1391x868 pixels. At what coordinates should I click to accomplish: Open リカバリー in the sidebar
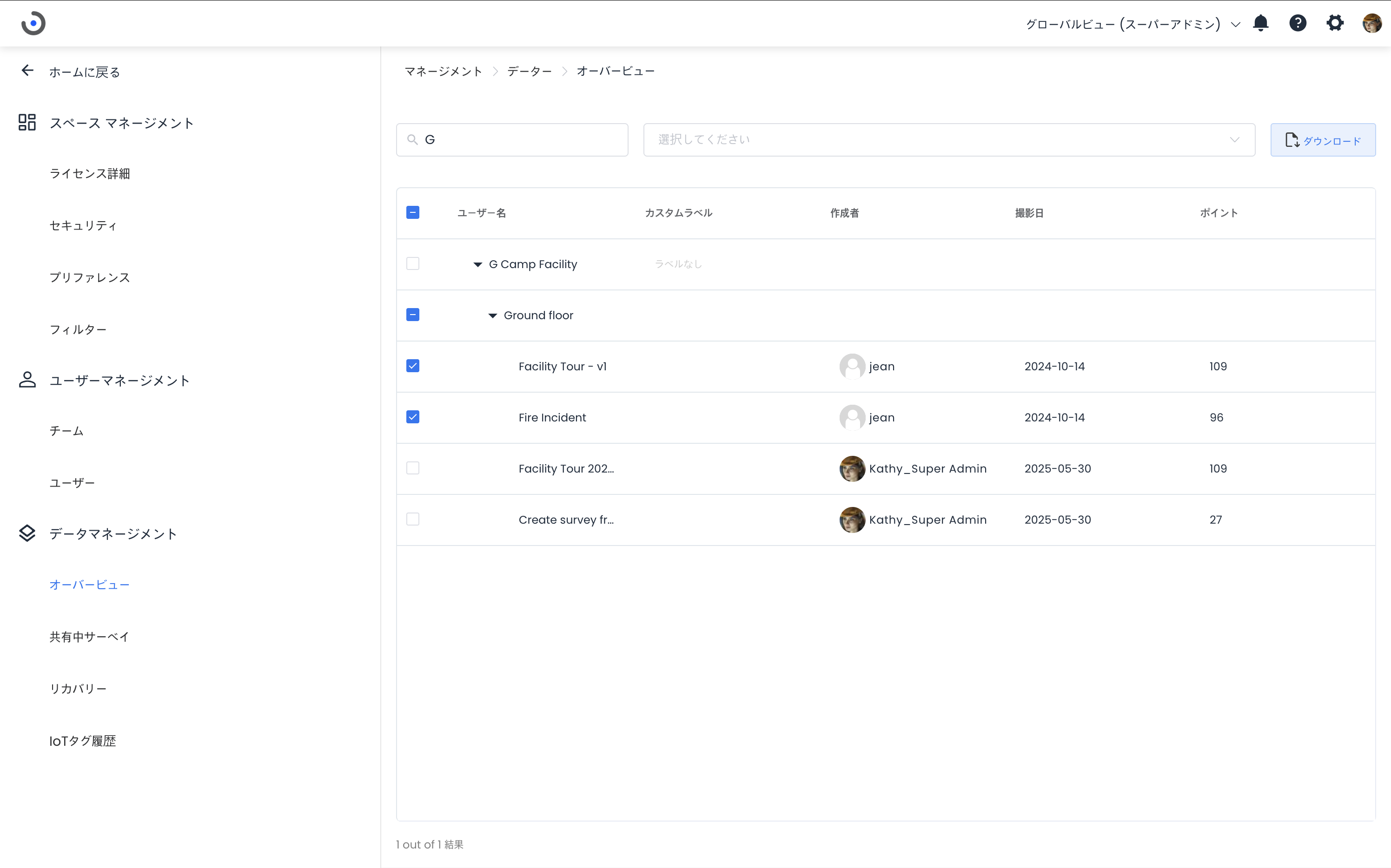pos(78,688)
